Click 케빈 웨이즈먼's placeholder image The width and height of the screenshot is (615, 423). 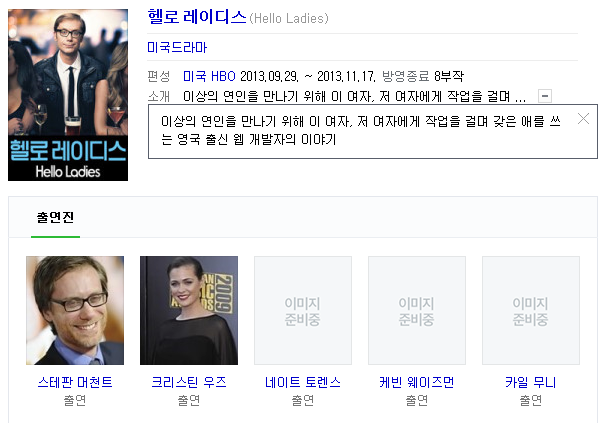click(x=417, y=310)
